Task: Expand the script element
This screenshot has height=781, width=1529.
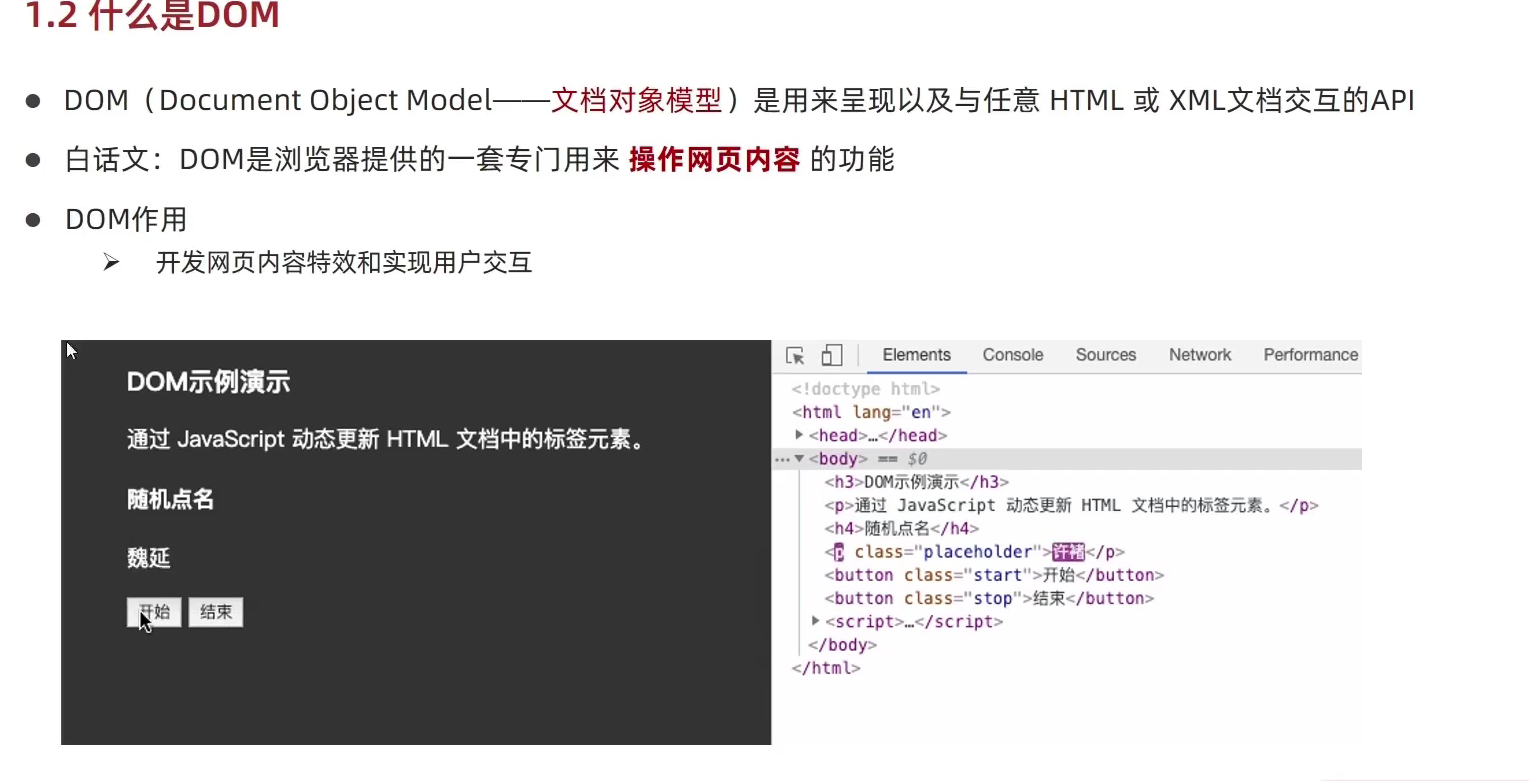Action: pyautogui.click(x=813, y=621)
